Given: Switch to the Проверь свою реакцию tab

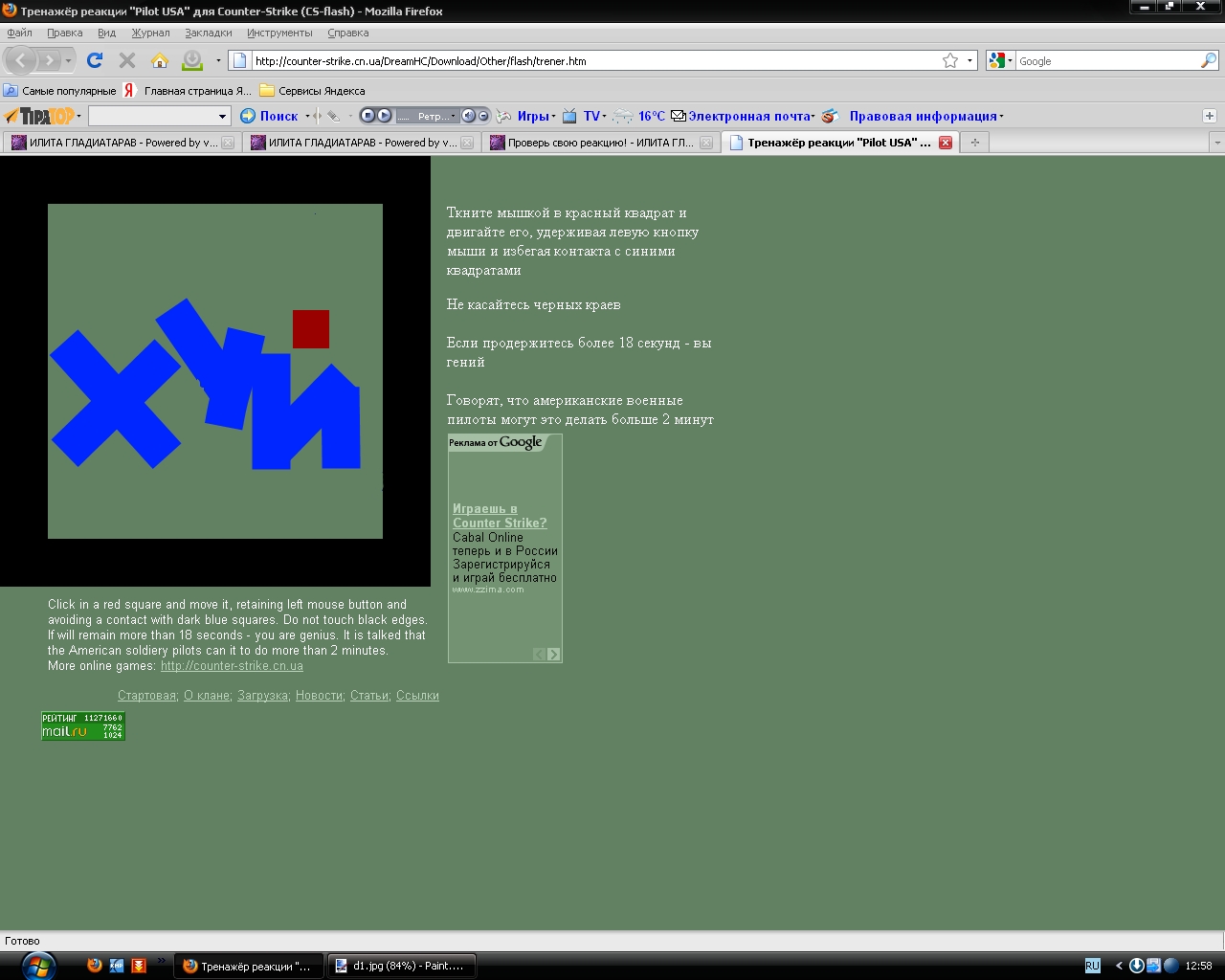Looking at the screenshot, I should [x=600, y=143].
